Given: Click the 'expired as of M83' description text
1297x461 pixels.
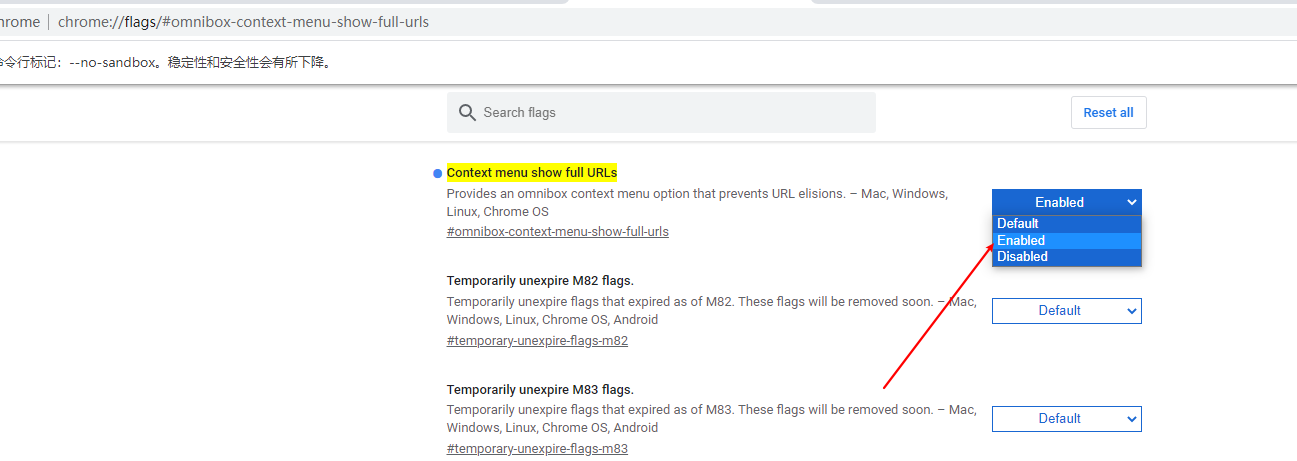Looking at the screenshot, I should (x=712, y=419).
